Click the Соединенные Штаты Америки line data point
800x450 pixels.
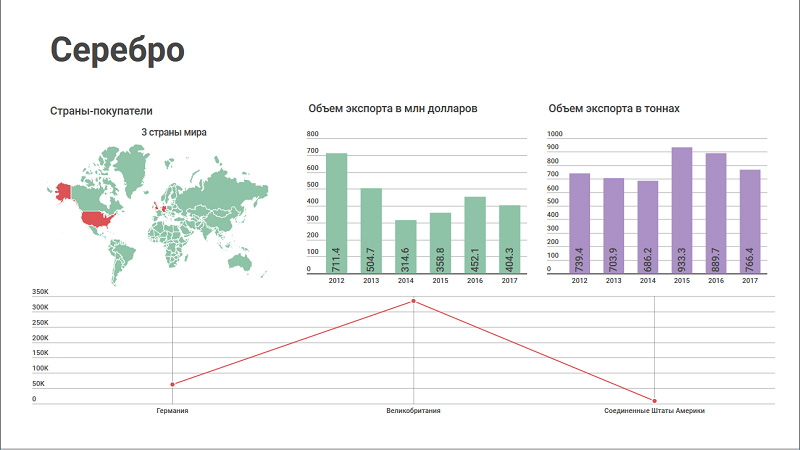[654, 401]
